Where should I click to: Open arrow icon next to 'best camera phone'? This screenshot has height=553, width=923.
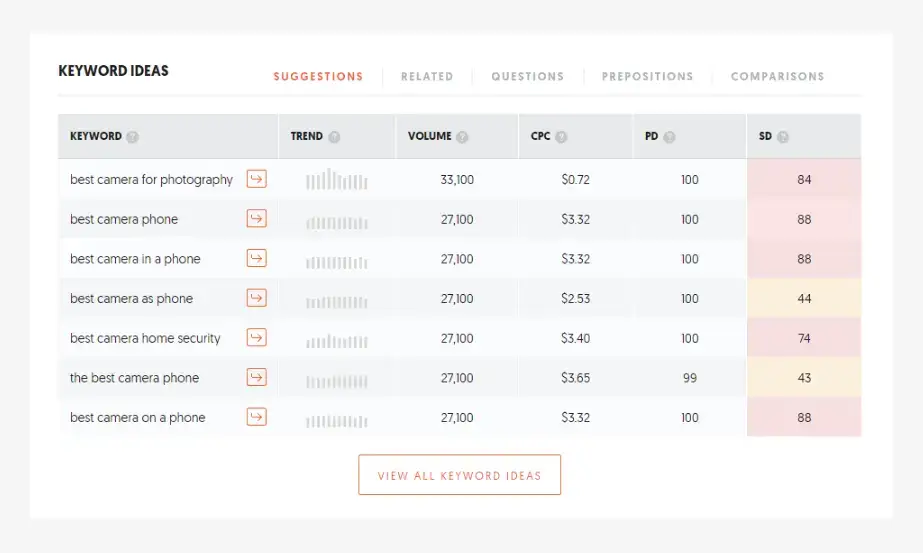257,219
